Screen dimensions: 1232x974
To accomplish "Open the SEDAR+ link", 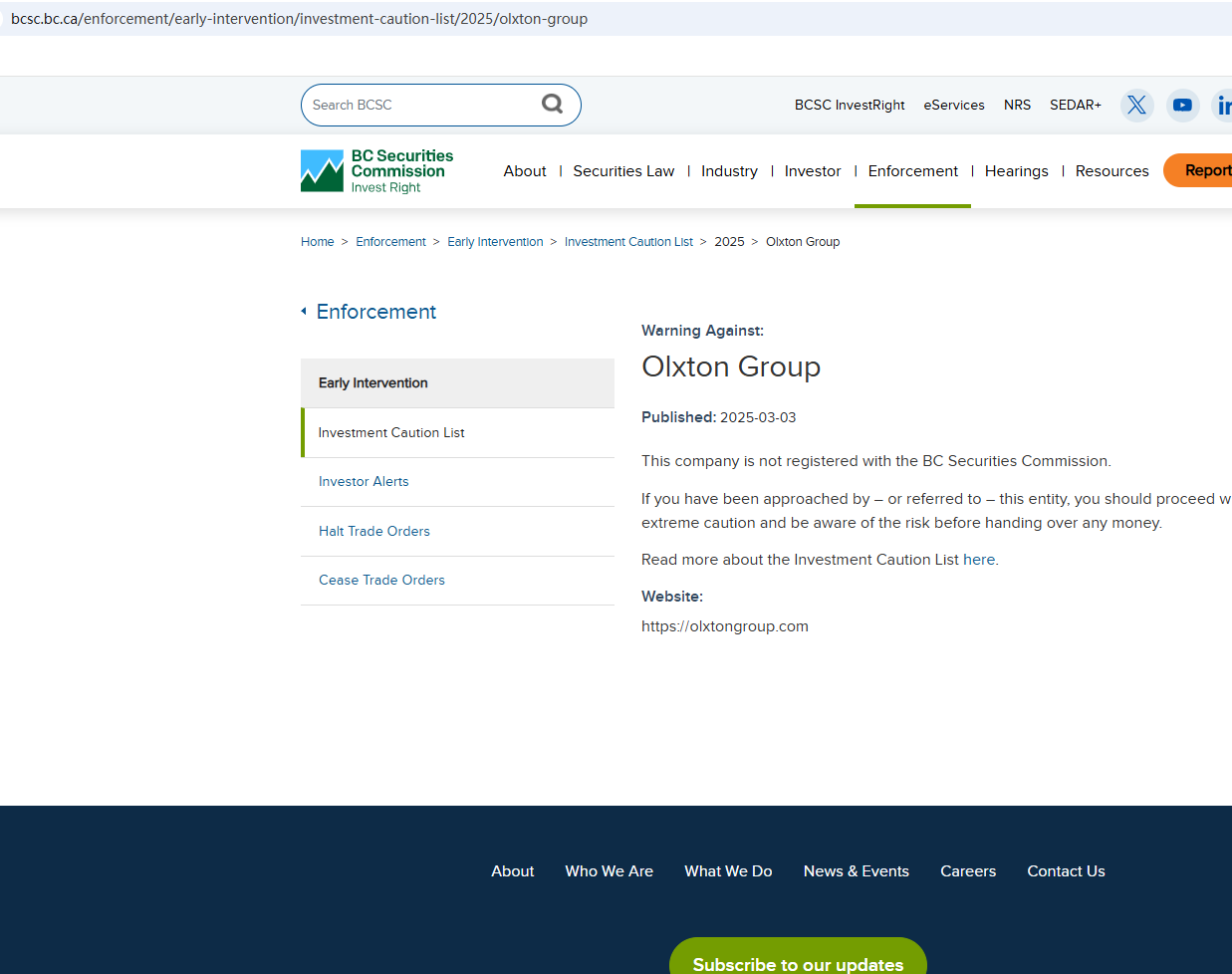I will 1075,105.
